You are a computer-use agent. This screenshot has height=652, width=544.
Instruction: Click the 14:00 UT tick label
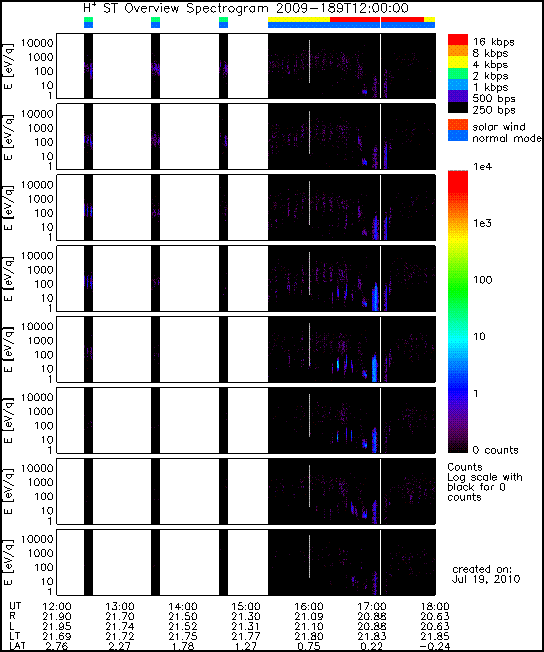click(x=183, y=606)
